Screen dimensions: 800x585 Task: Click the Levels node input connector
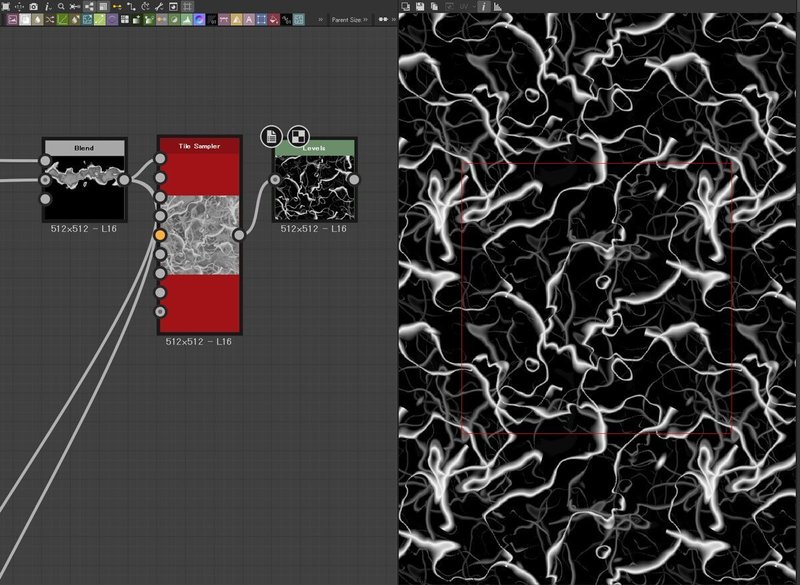[x=275, y=180]
